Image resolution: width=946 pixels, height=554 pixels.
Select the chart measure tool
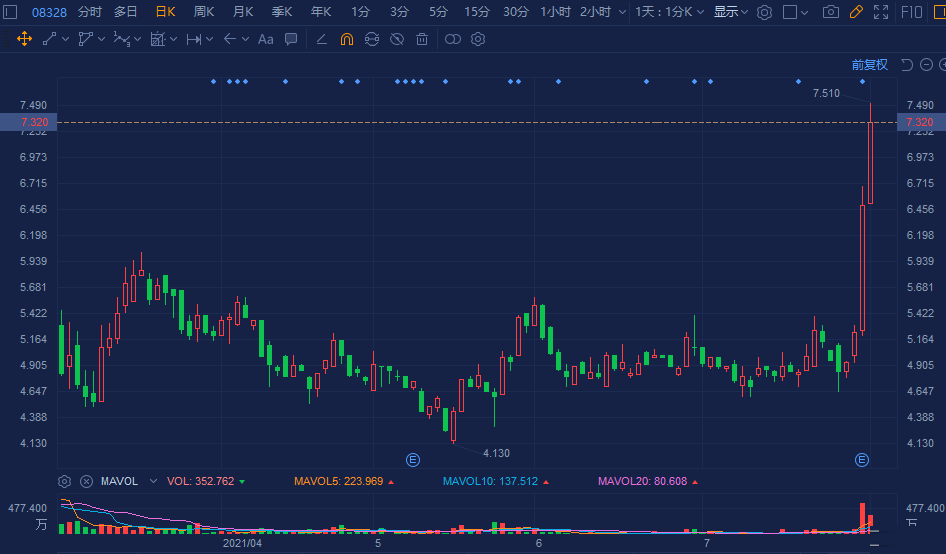tap(157, 39)
